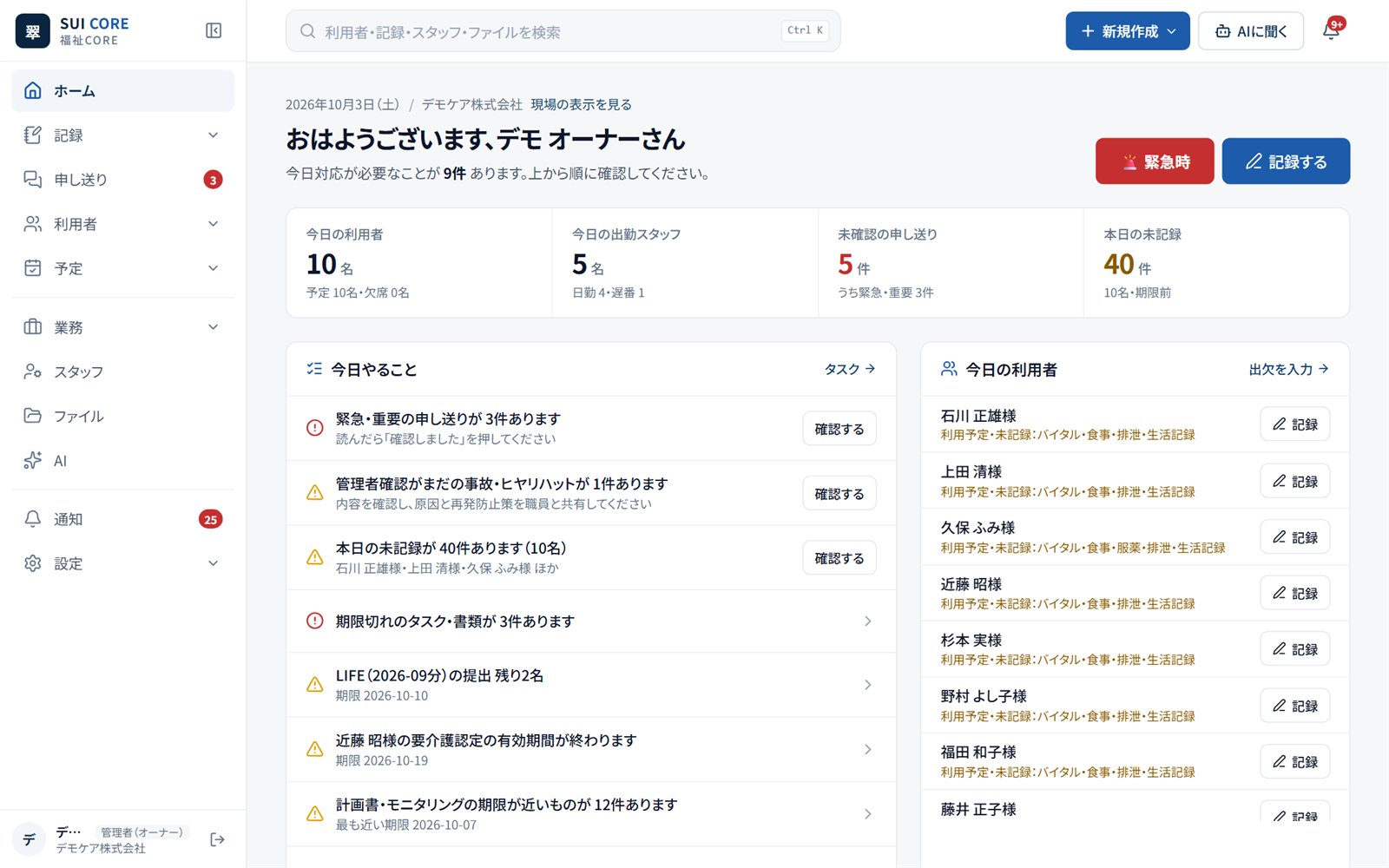Click the warning icon on LIFE(2026-09分) row
This screenshot has height=868, width=1389.
(x=315, y=685)
